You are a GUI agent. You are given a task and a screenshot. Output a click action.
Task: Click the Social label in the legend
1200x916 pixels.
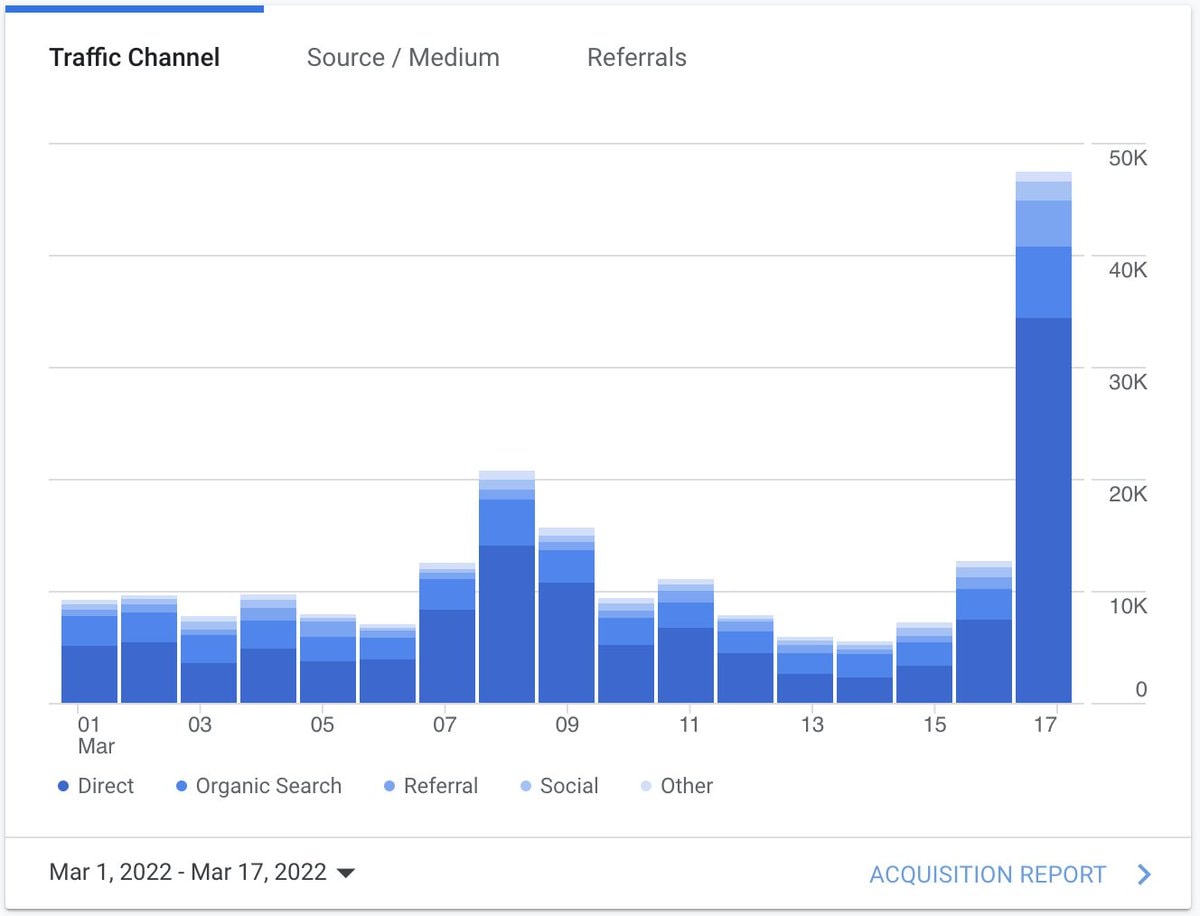coord(569,786)
